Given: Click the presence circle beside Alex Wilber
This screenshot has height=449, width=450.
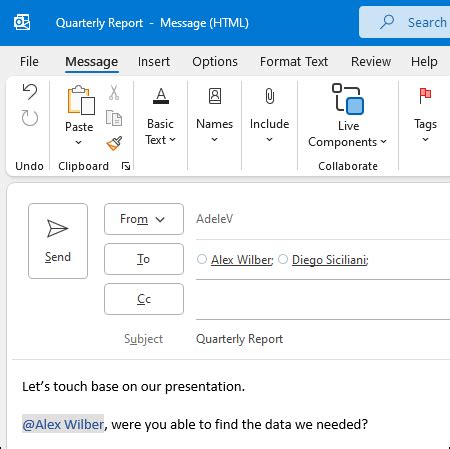Looking at the screenshot, I should 202,259.
